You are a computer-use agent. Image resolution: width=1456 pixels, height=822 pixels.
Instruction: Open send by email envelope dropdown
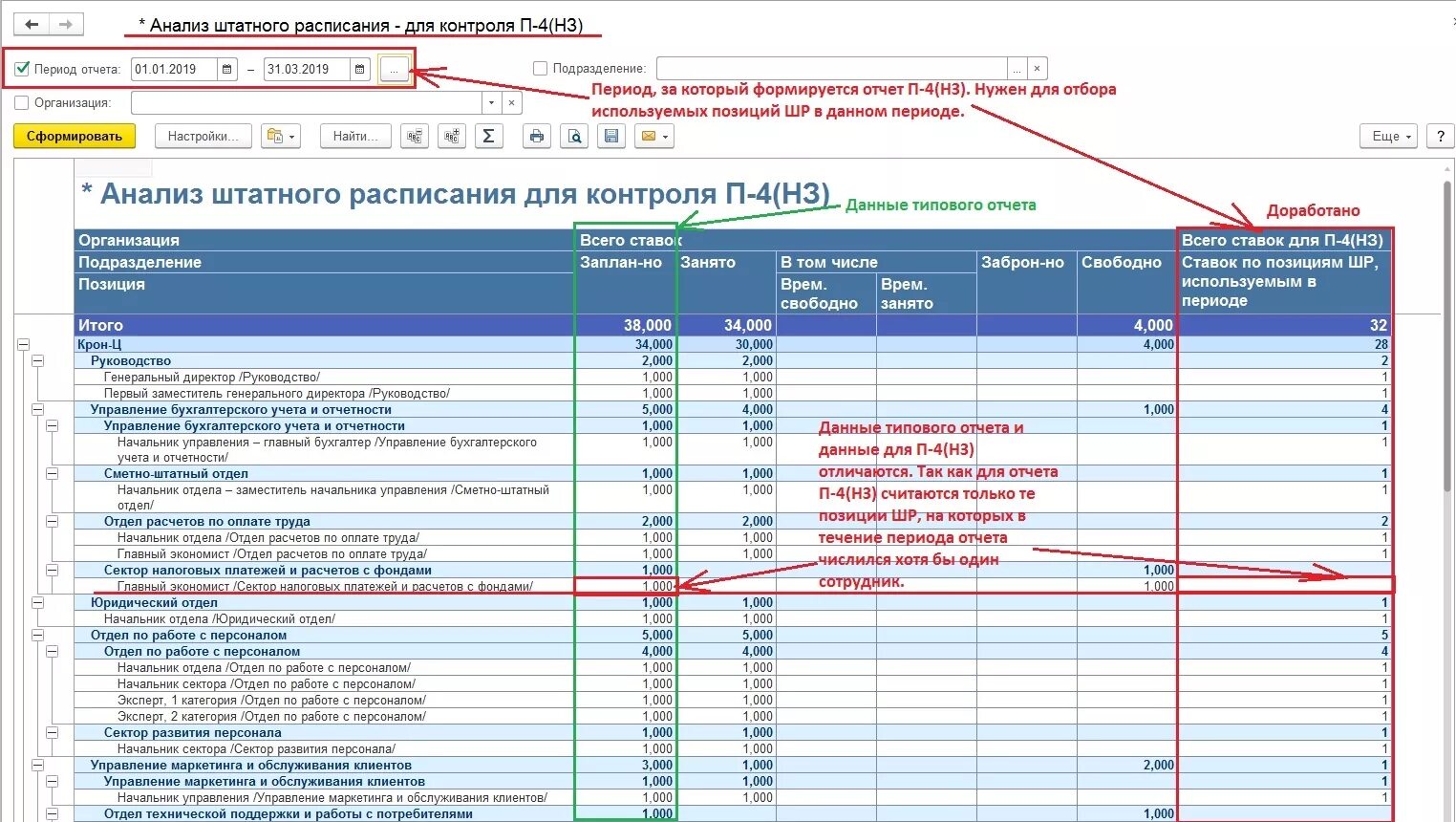coord(653,137)
